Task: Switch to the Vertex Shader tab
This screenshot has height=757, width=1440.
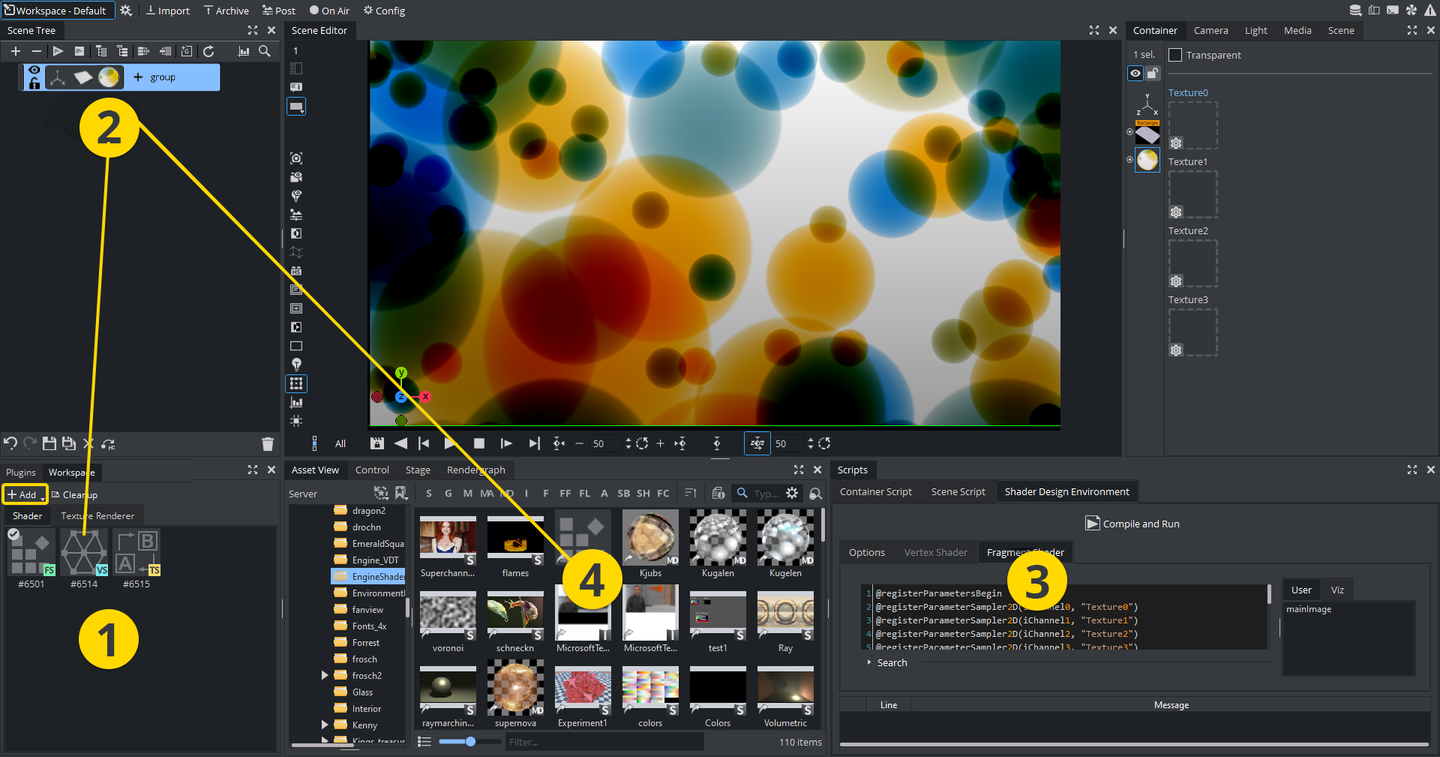Action: pyautogui.click(x=935, y=552)
